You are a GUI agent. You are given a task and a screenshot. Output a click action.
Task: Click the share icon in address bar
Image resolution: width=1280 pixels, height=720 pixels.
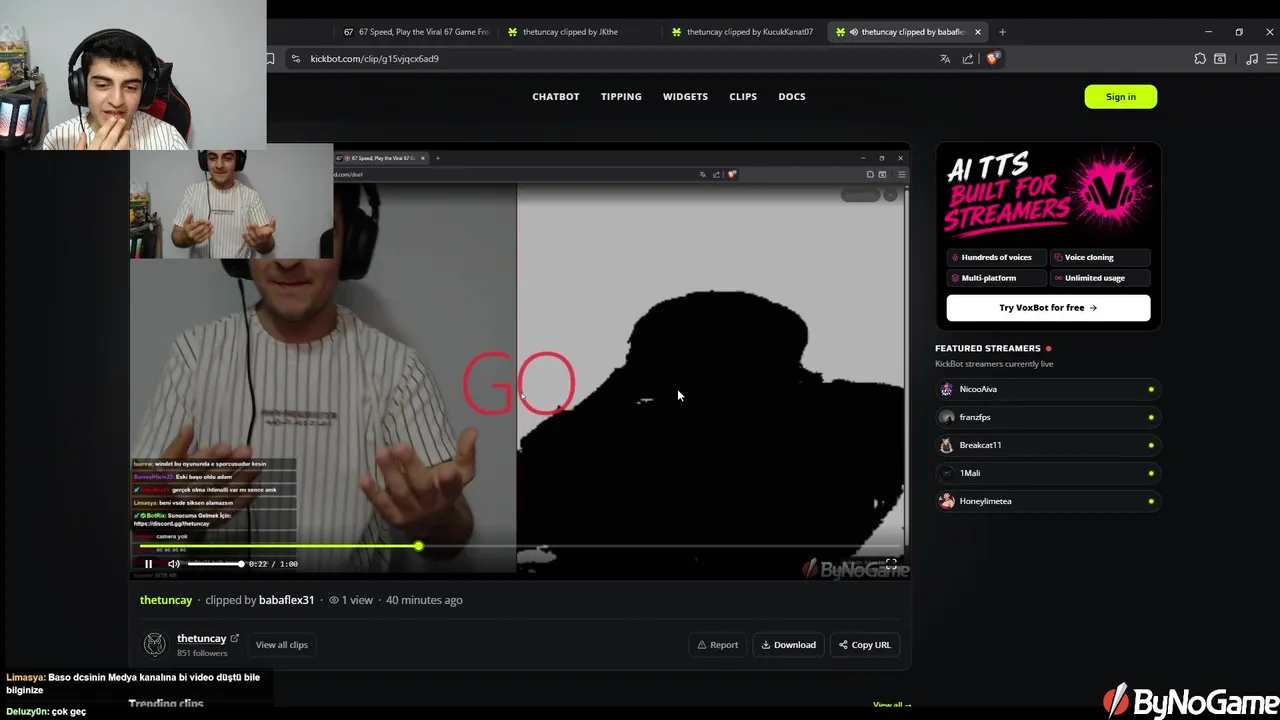[968, 59]
